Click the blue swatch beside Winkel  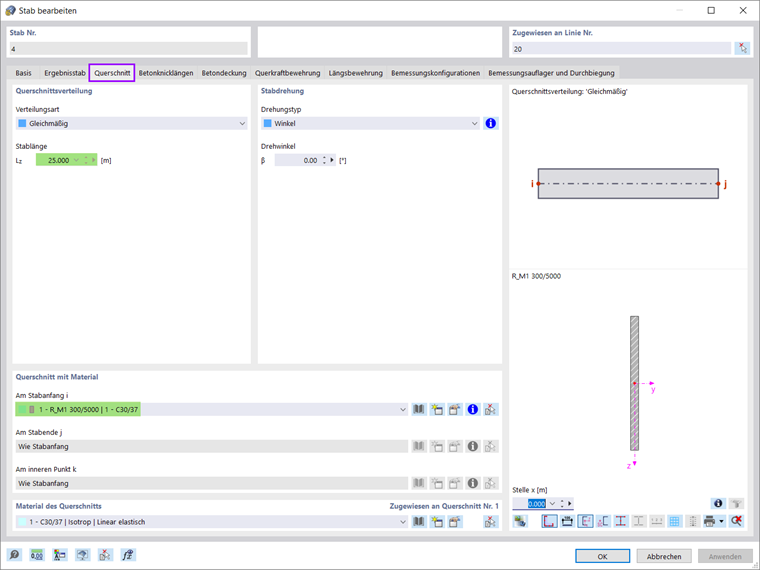tap(267, 124)
